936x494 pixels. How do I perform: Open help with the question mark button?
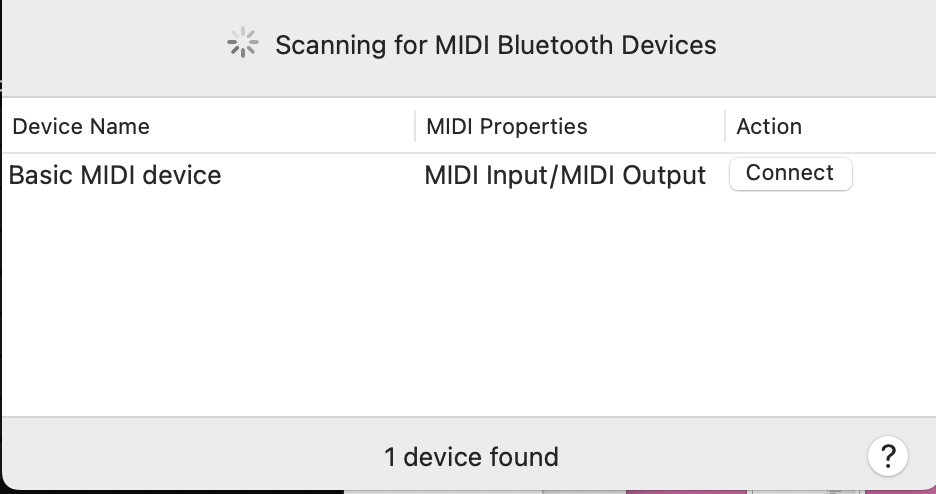[887, 457]
